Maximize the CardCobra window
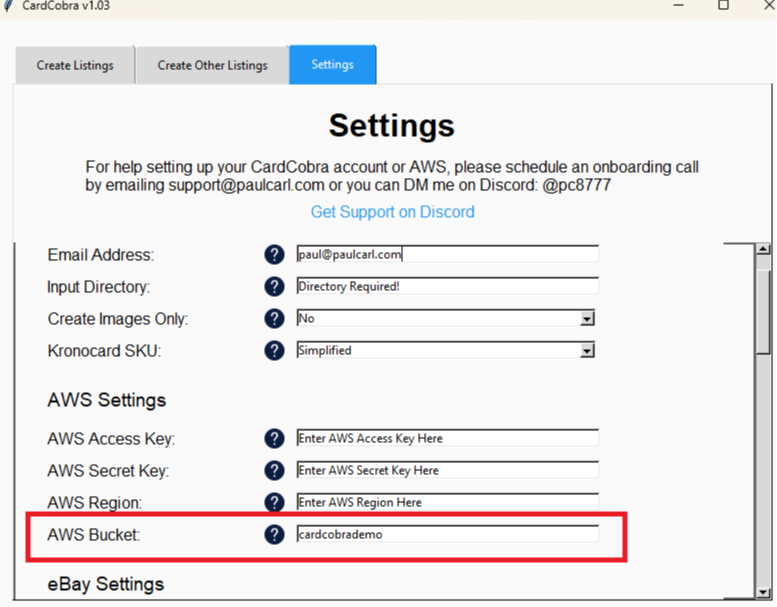 [723, 5]
